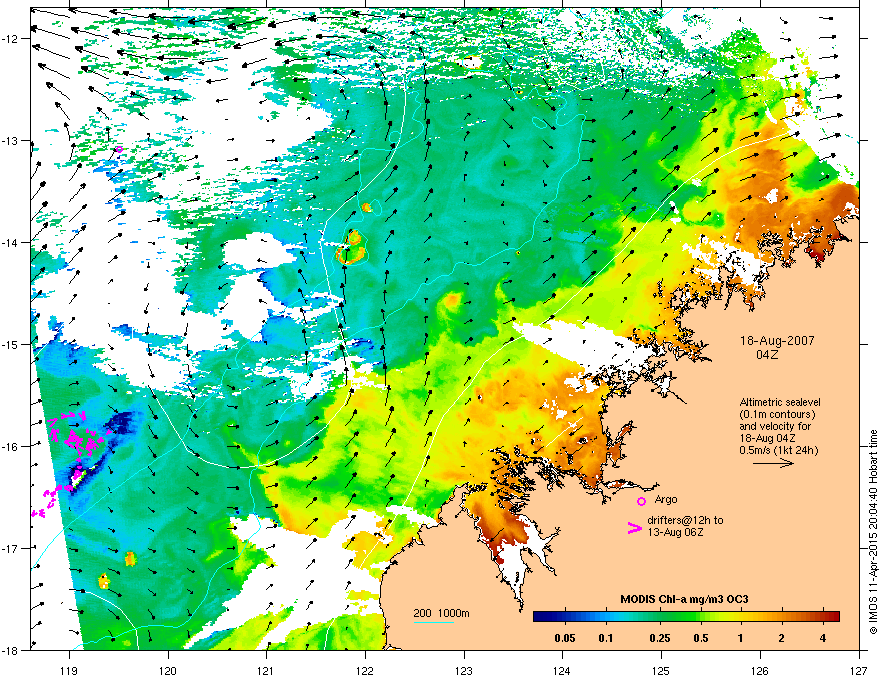Click the -14 latitude axis label

[10, 242]
